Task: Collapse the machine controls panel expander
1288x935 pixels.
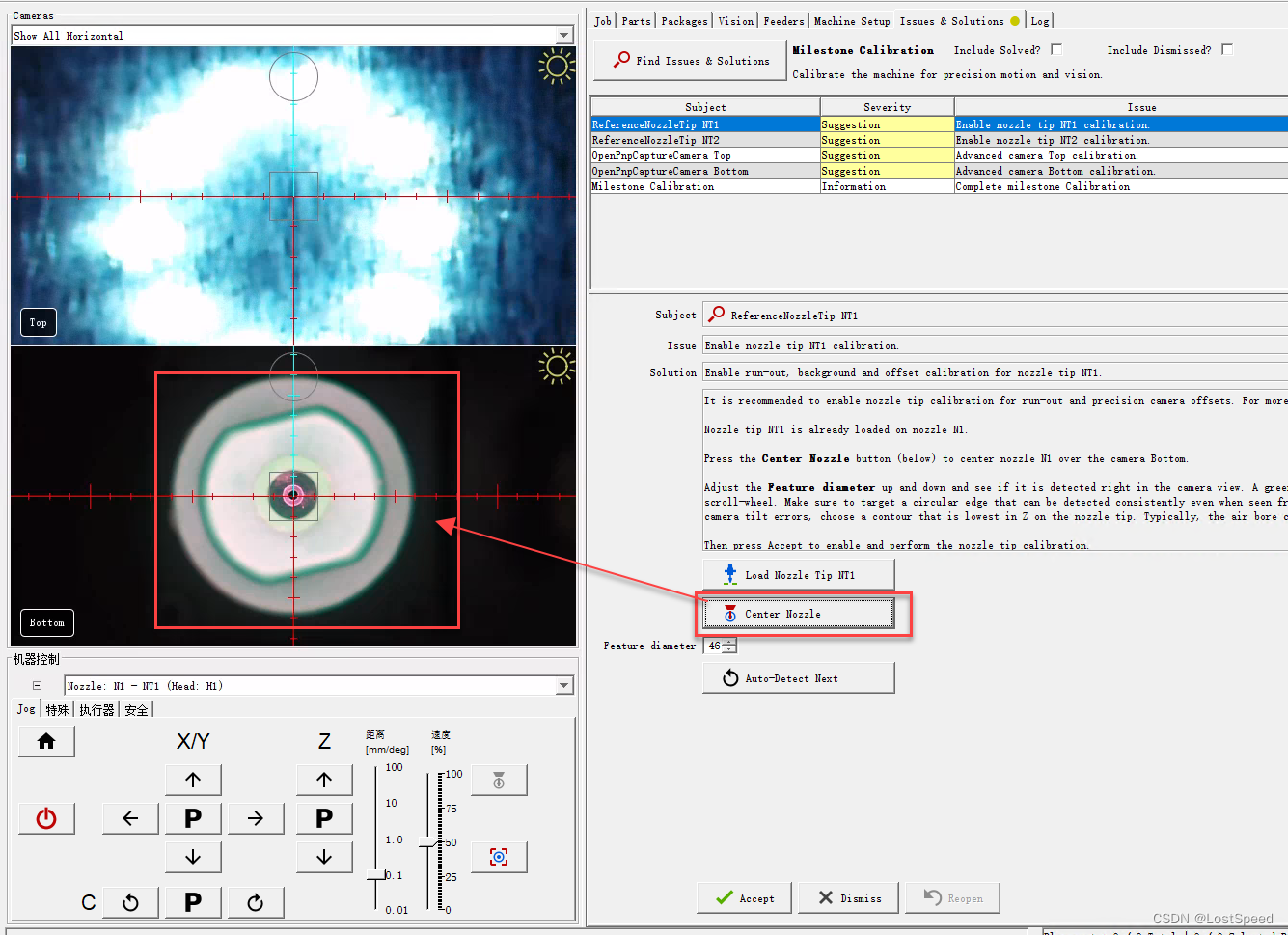Action: [x=37, y=686]
